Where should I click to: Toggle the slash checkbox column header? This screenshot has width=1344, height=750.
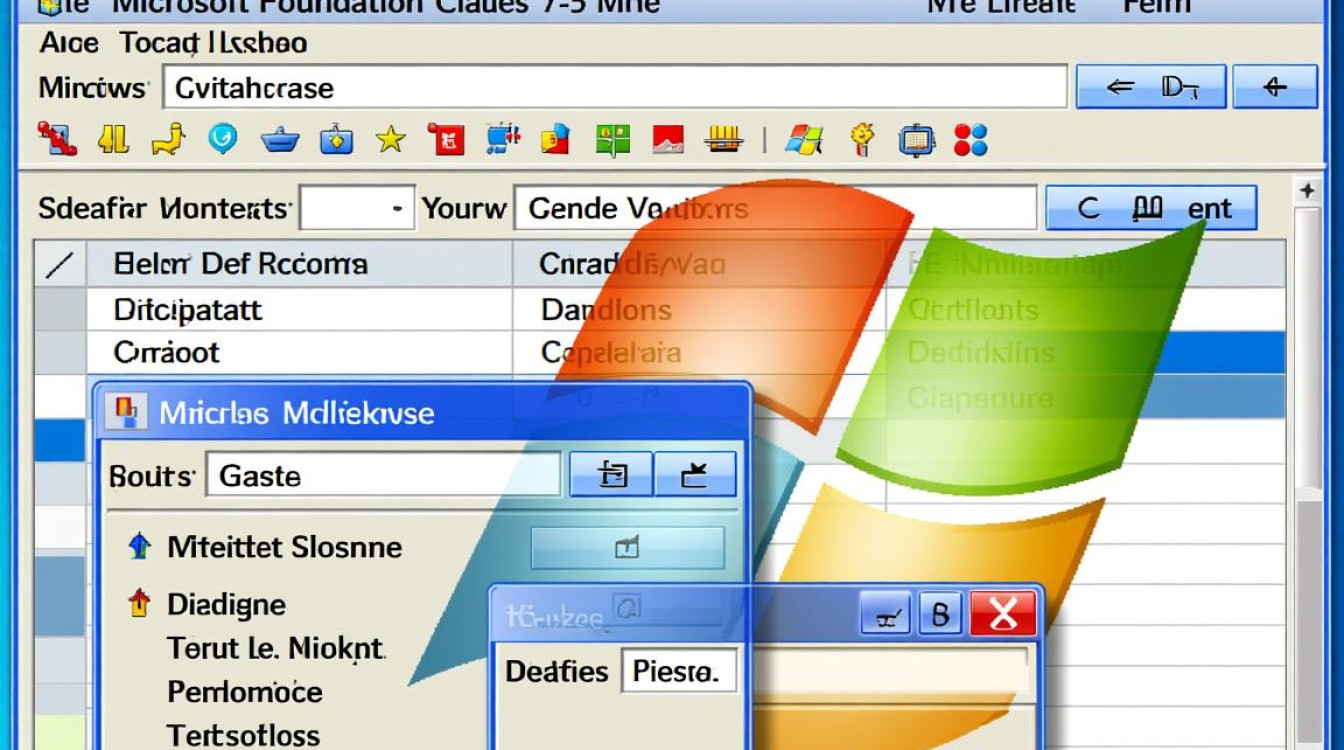point(60,264)
